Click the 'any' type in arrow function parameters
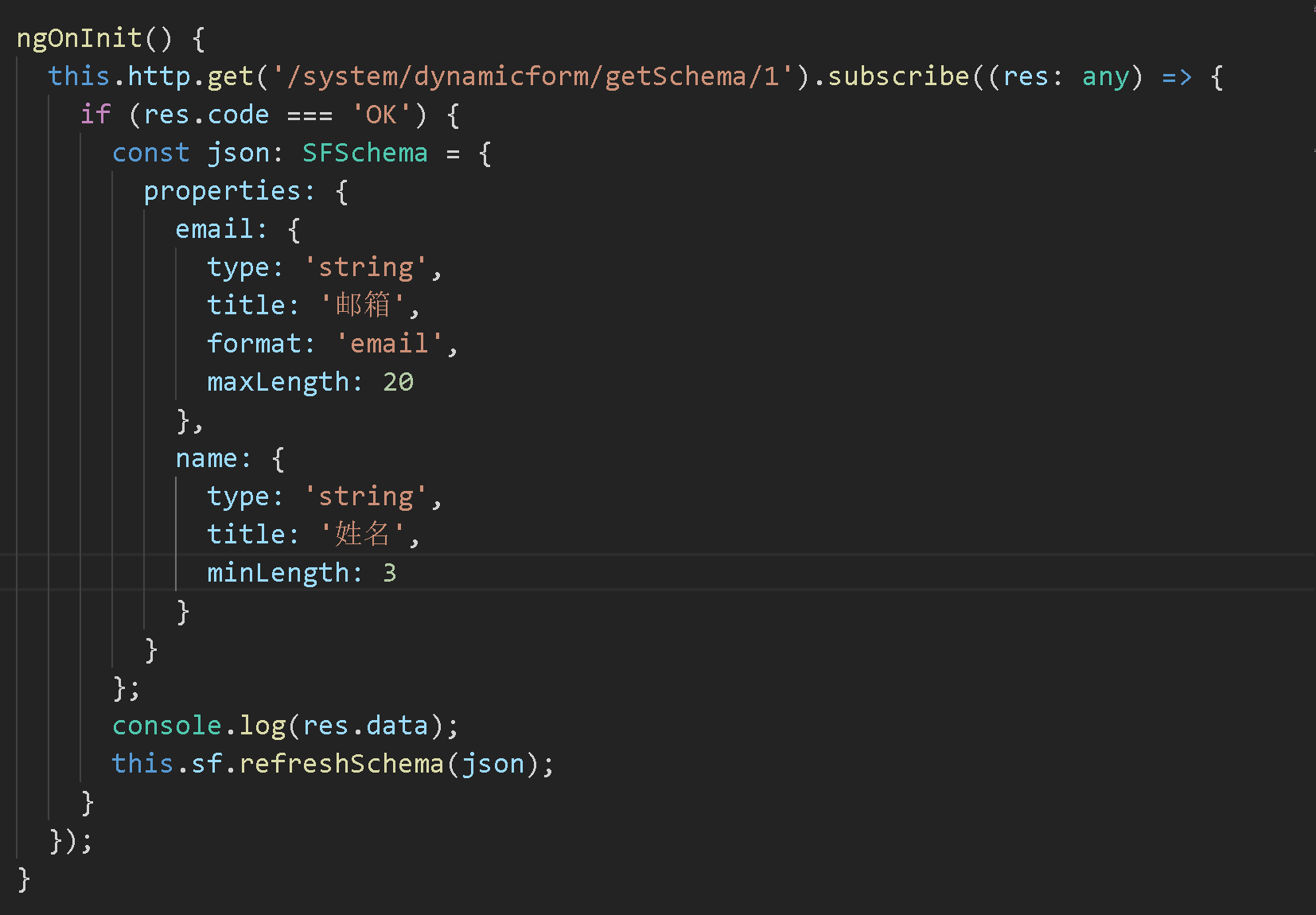 pyautogui.click(x=1106, y=76)
